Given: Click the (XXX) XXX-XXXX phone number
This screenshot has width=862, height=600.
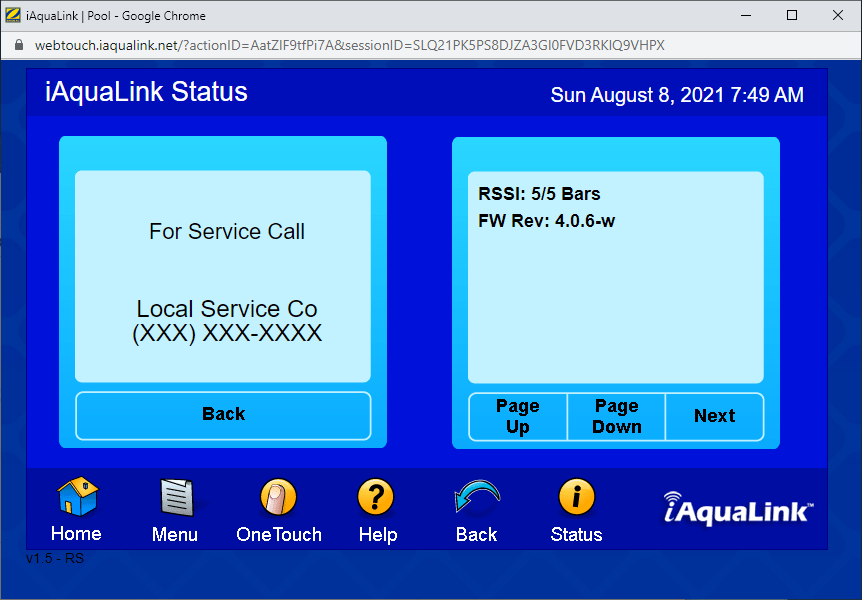Looking at the screenshot, I should point(226,333).
